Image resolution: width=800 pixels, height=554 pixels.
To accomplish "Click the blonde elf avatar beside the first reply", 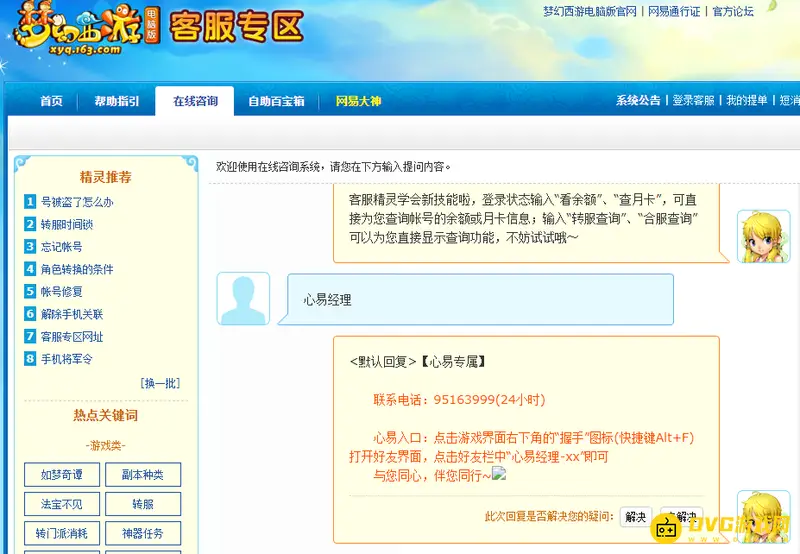I will coord(764,236).
